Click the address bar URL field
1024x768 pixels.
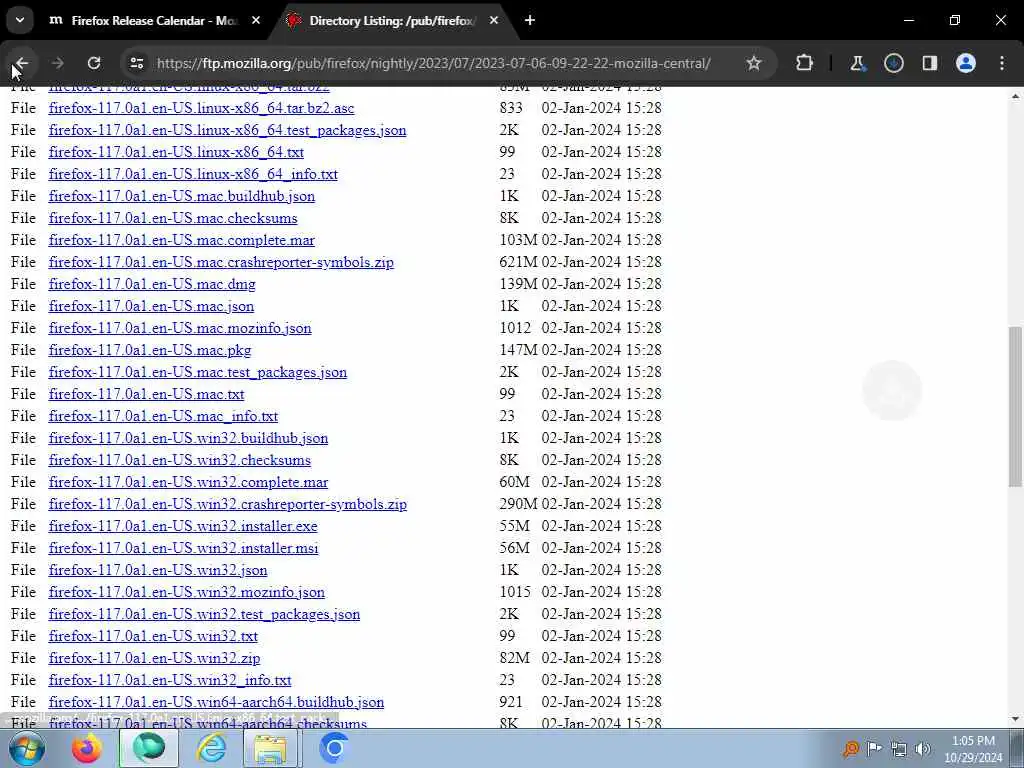(x=434, y=63)
